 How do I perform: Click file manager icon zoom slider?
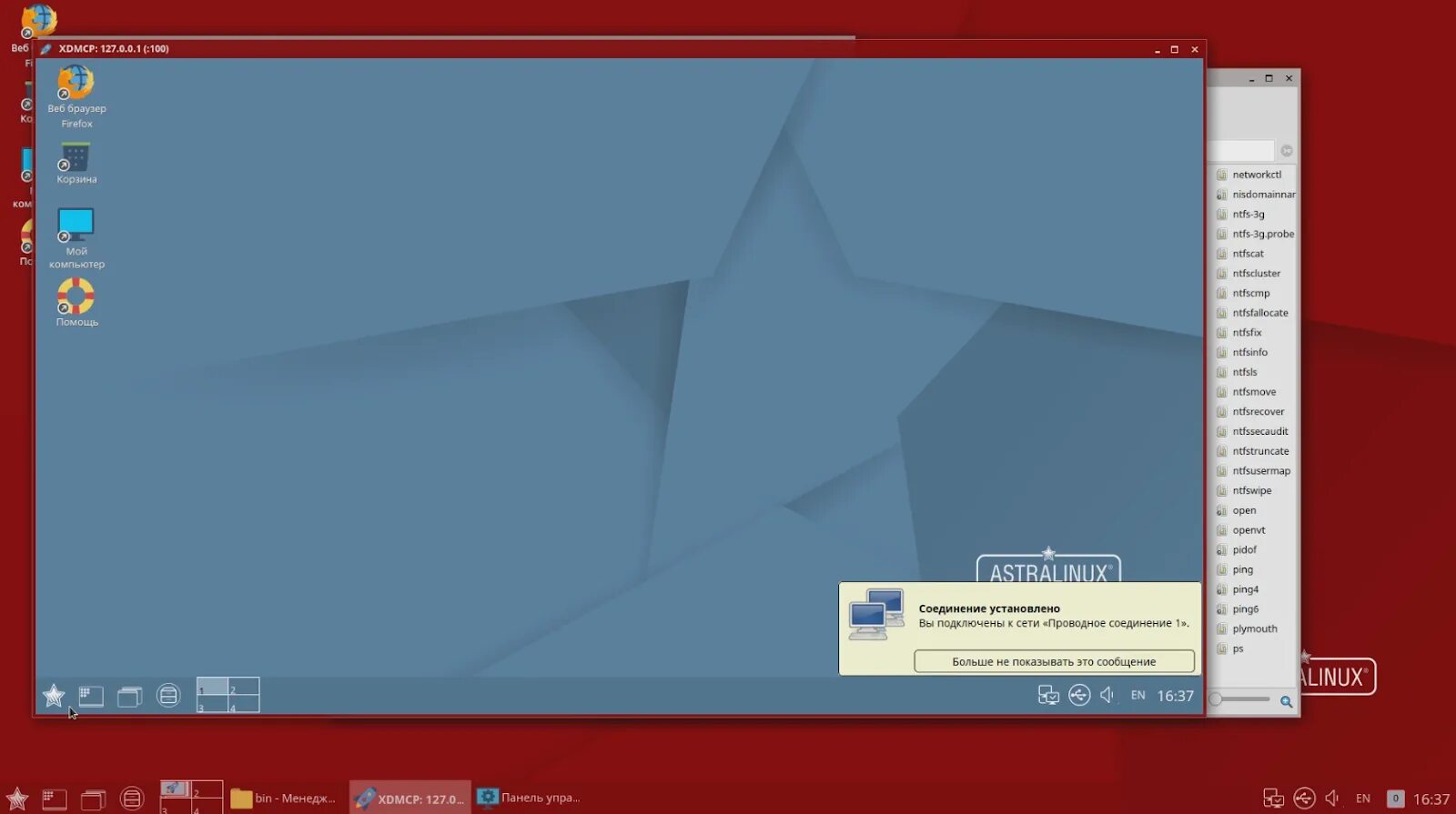coord(1239,699)
